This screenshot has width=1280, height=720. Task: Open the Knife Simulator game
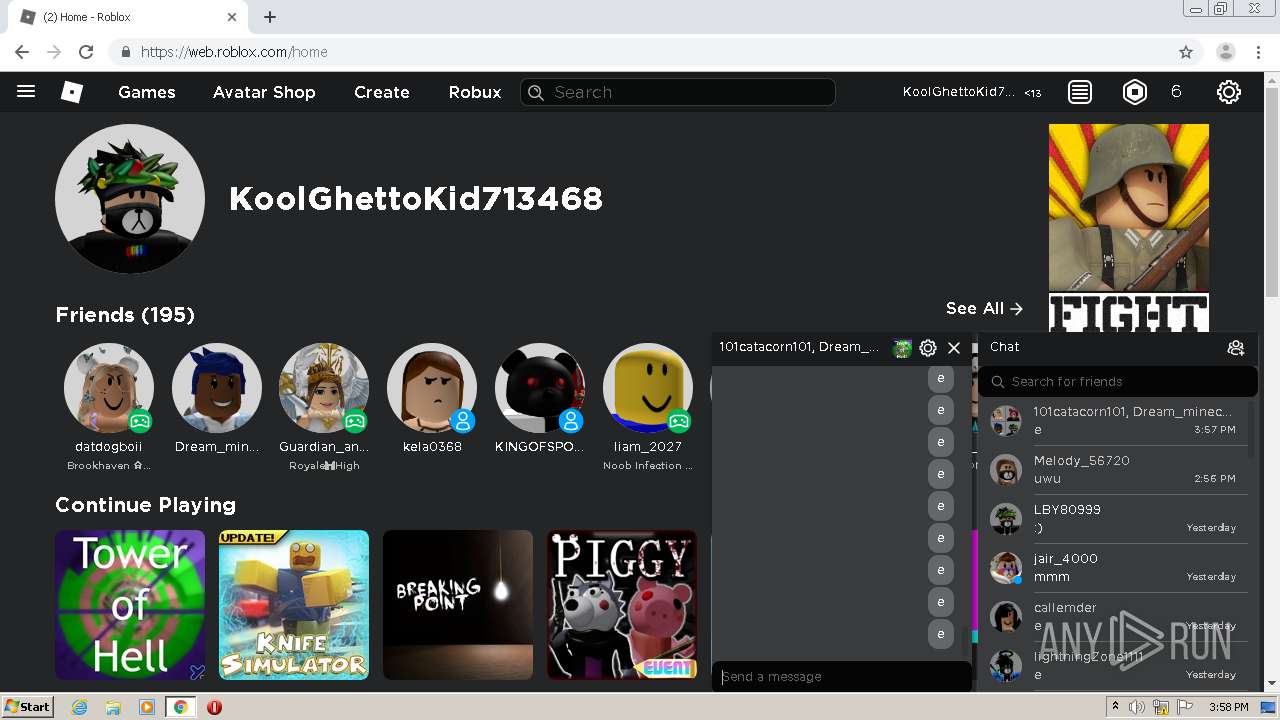click(294, 605)
